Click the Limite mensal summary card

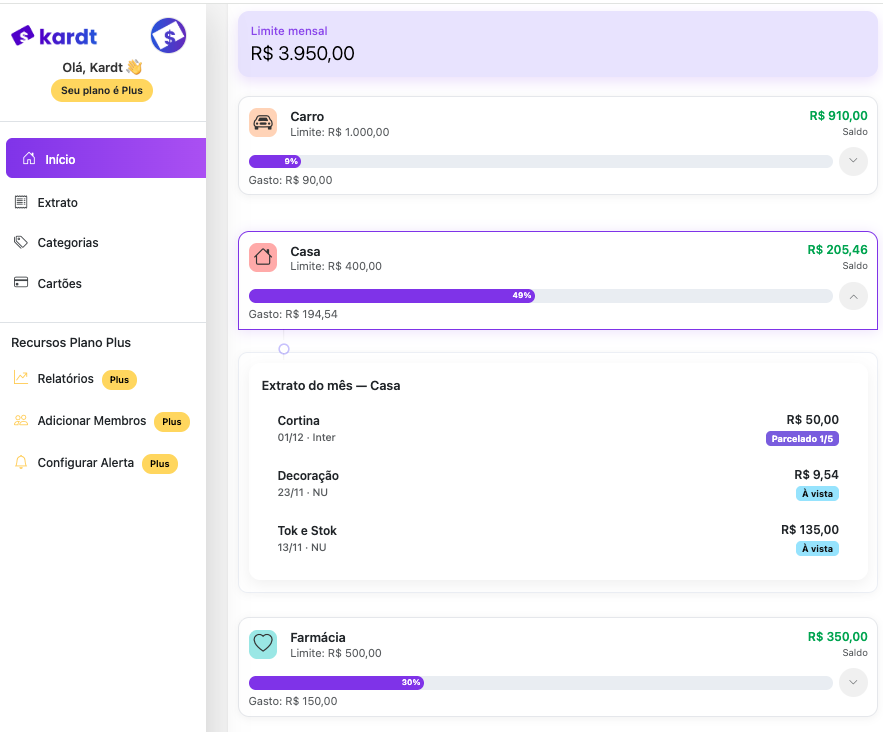557,44
